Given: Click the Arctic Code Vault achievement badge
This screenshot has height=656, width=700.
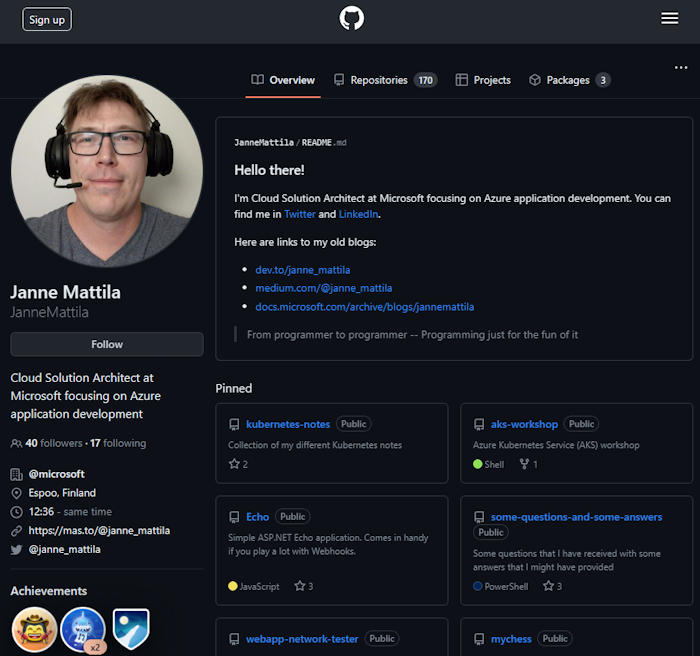Looking at the screenshot, I should tap(131, 629).
